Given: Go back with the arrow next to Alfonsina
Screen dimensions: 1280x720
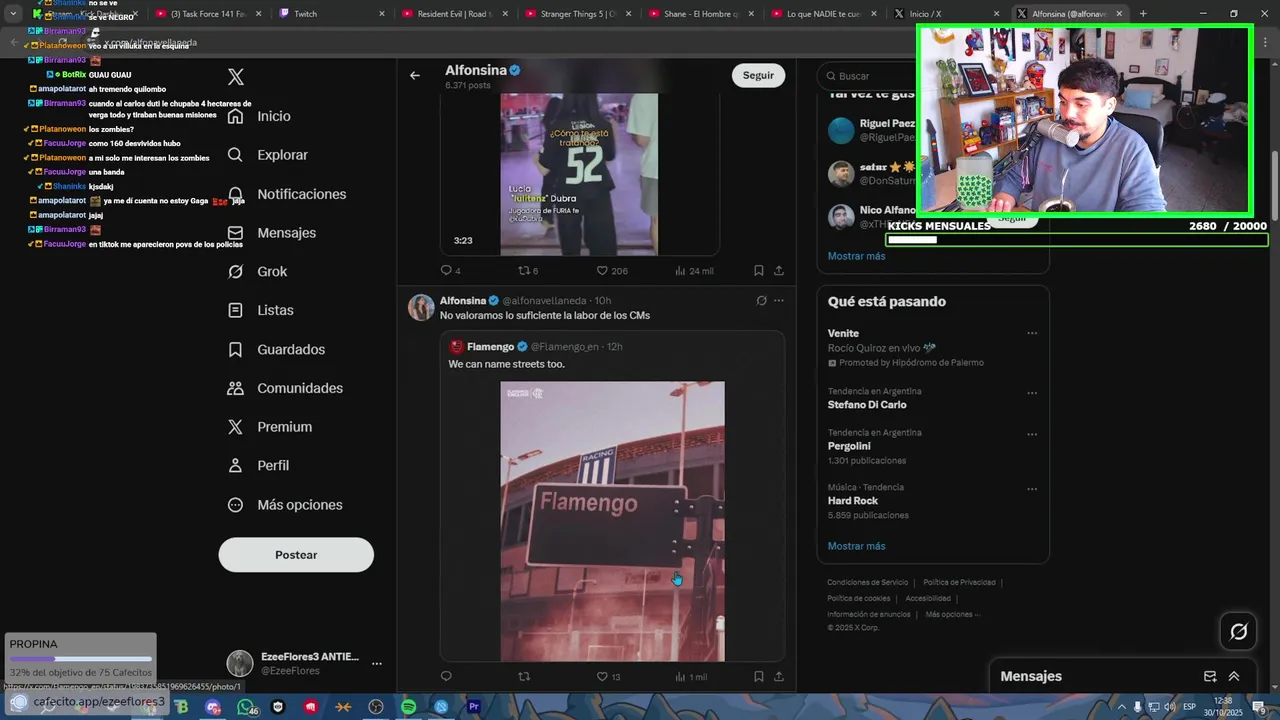Looking at the screenshot, I should point(415,75).
